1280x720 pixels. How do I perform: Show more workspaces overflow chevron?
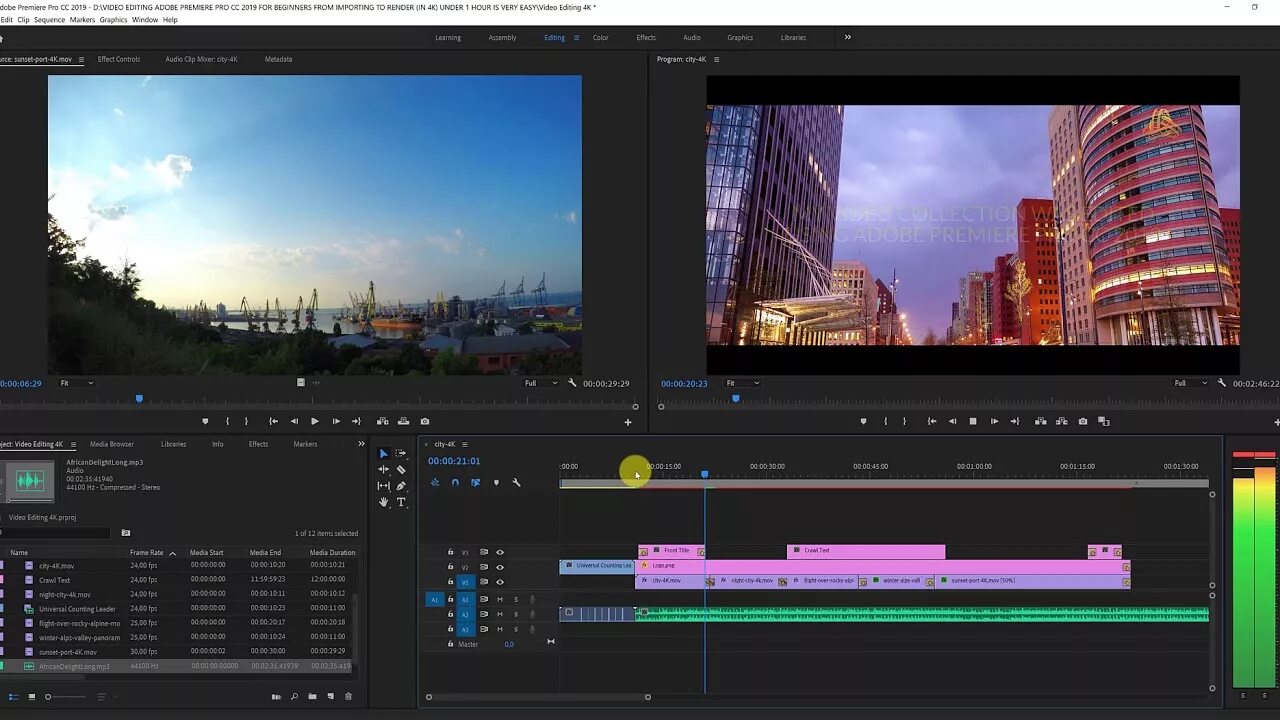(848, 37)
